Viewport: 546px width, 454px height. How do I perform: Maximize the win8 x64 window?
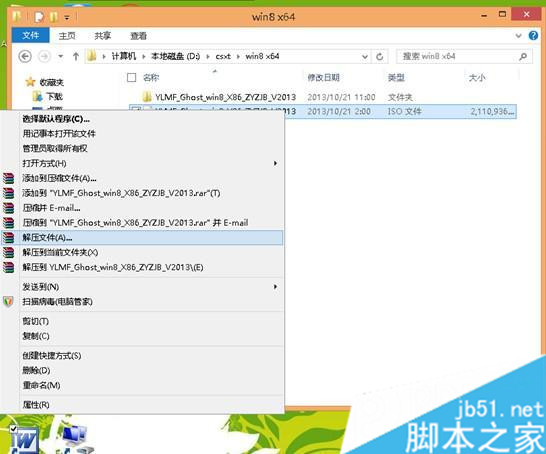[x=502, y=14]
